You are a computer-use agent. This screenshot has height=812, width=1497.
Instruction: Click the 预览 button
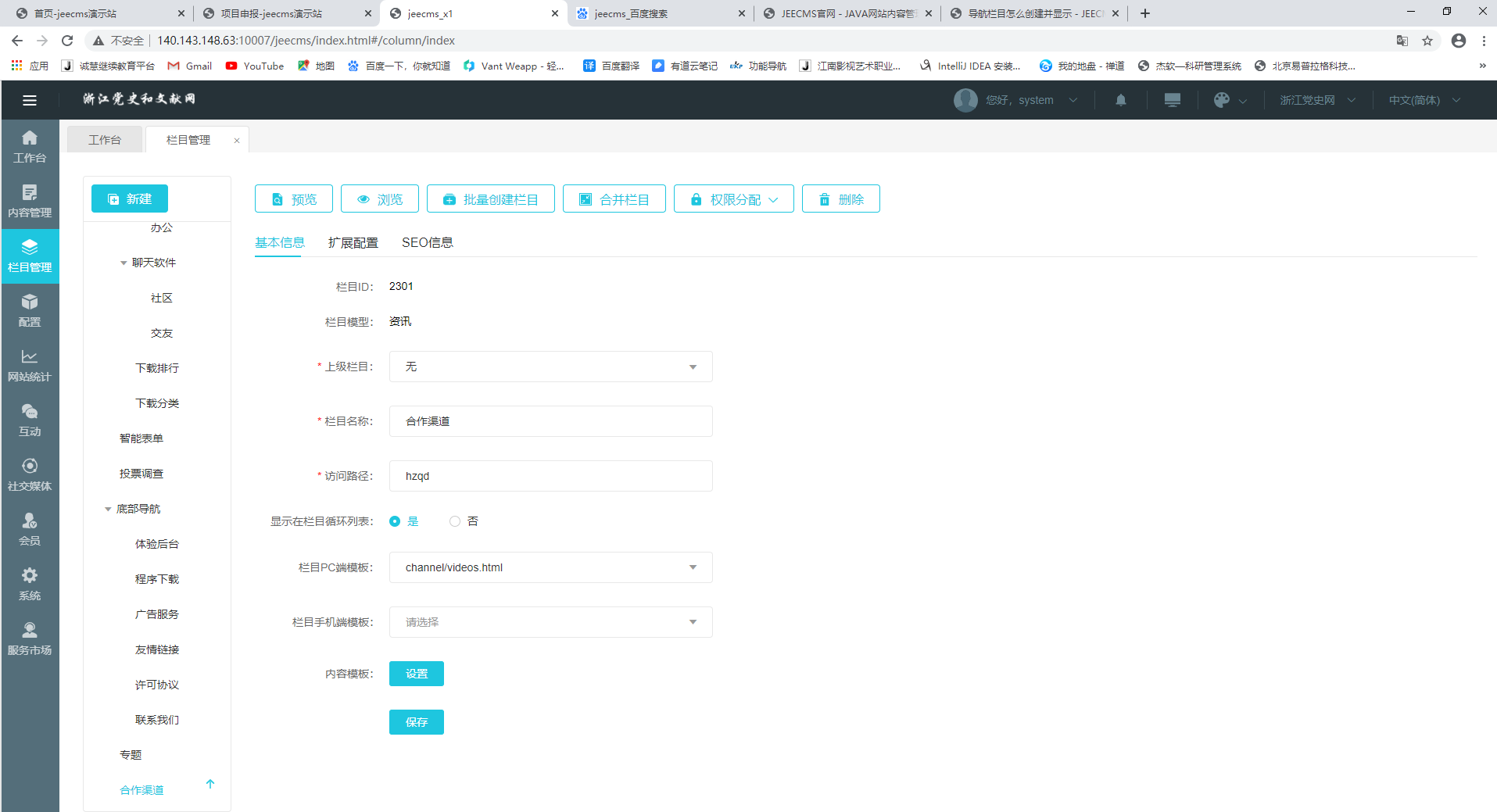point(294,199)
